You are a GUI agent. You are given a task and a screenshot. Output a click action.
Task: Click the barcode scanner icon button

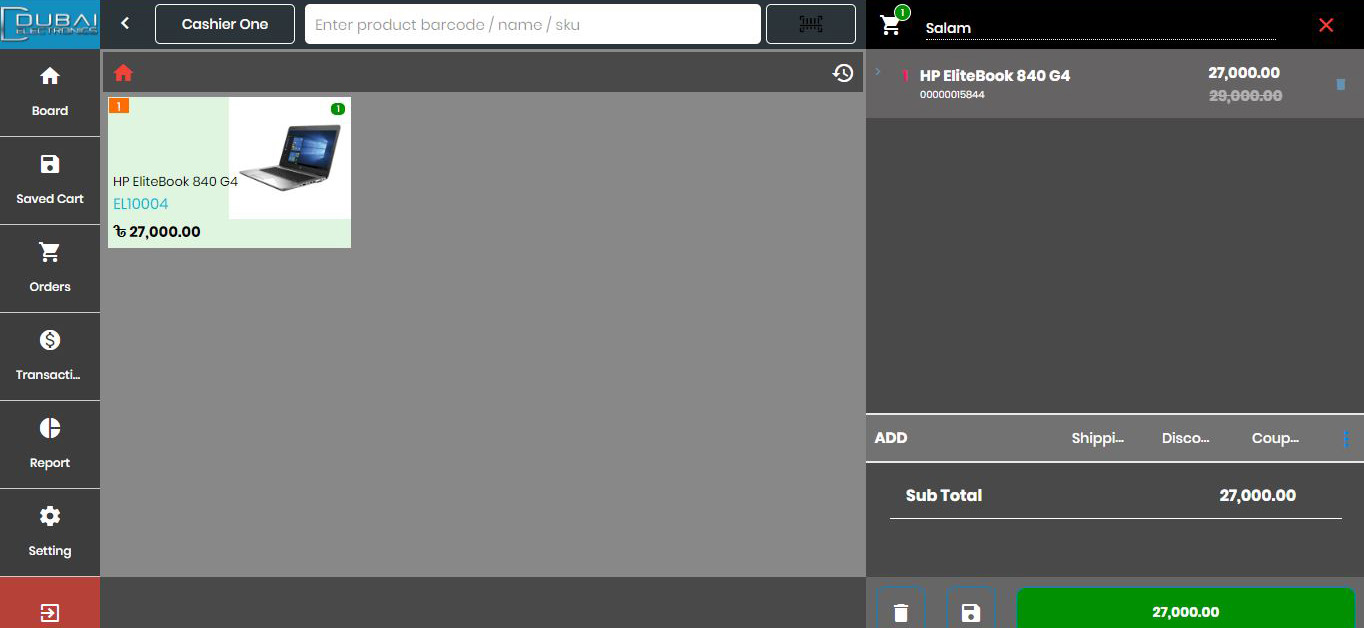coord(810,24)
